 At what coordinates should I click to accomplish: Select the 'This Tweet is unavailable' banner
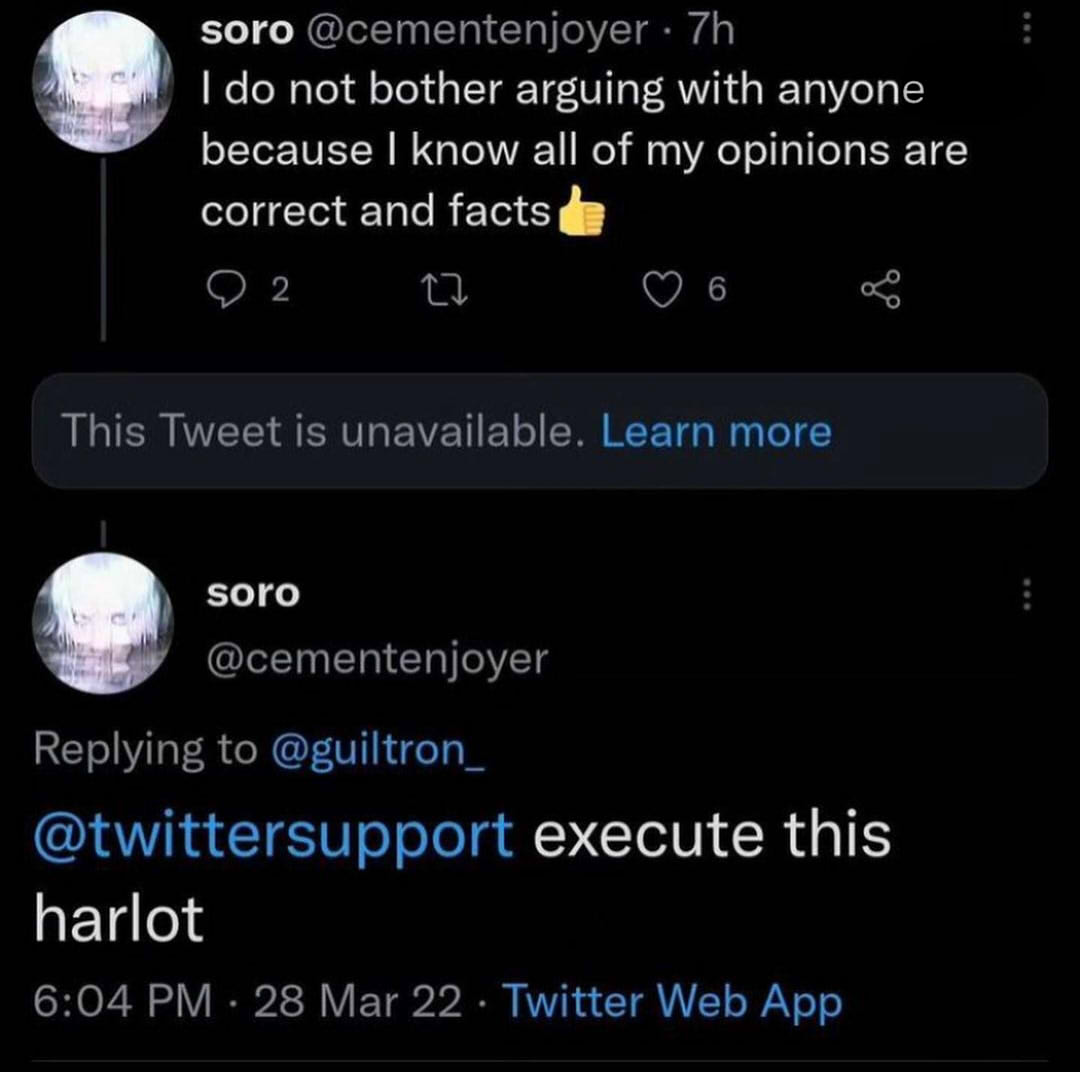(x=320, y=432)
